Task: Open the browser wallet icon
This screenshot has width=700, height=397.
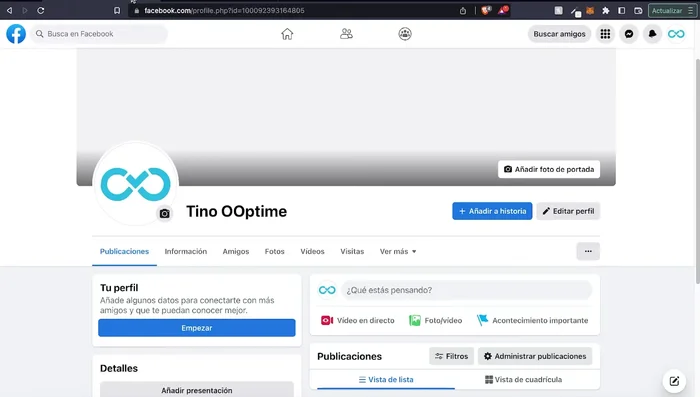Action: [x=638, y=10]
